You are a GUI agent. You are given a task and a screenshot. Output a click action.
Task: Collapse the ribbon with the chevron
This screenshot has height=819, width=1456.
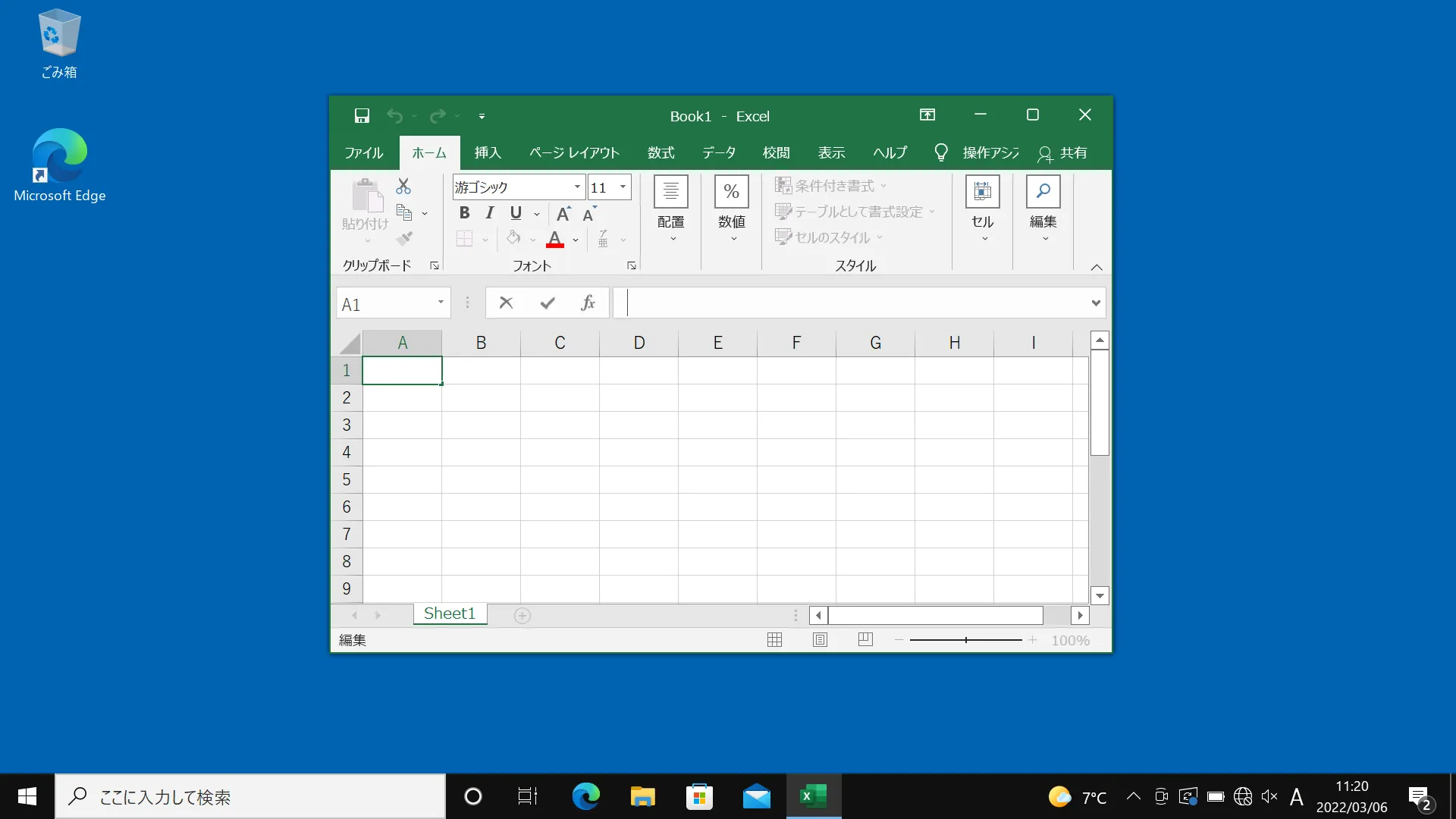pos(1097,267)
